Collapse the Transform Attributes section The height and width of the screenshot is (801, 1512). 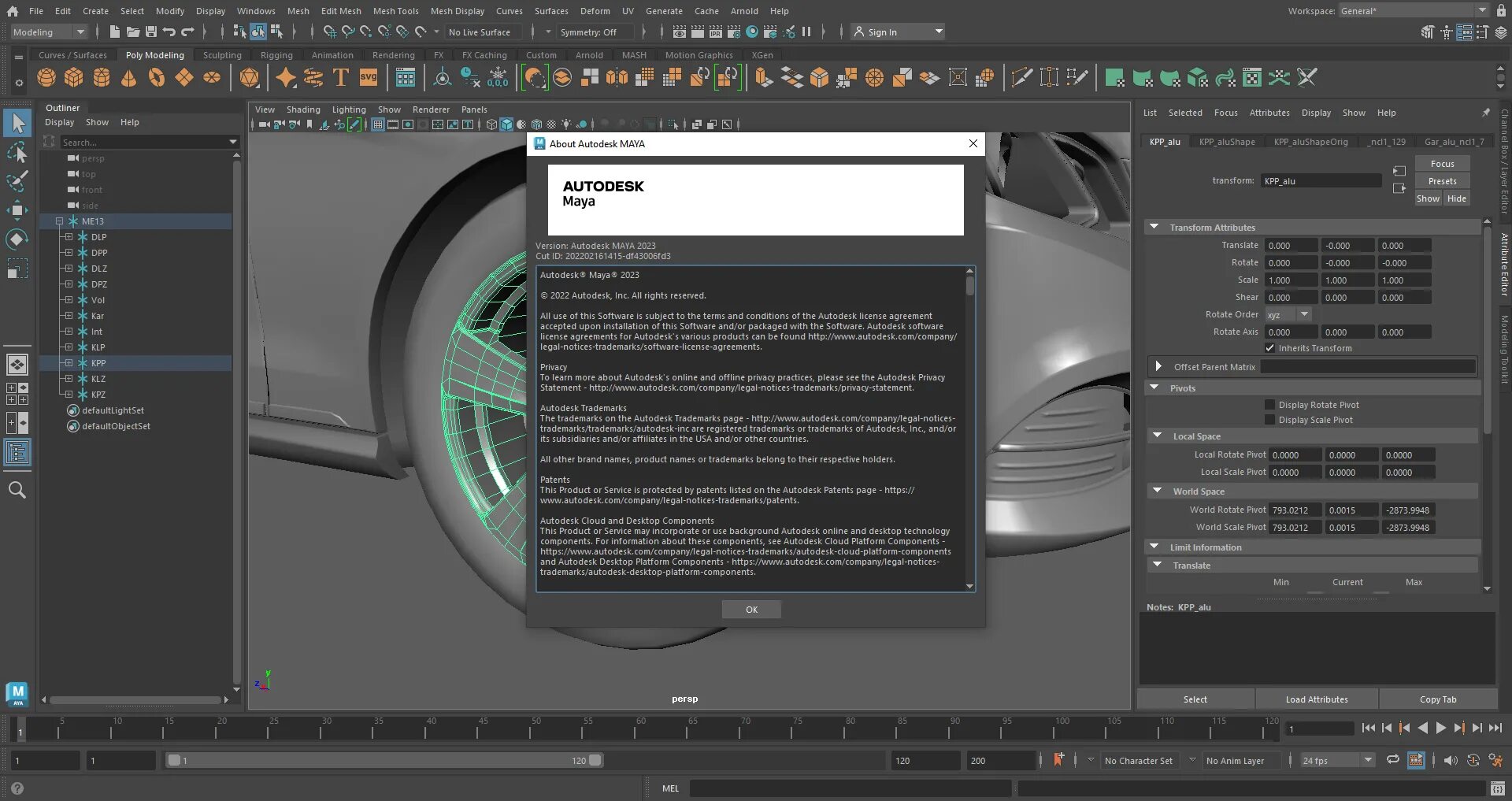pos(1154,227)
